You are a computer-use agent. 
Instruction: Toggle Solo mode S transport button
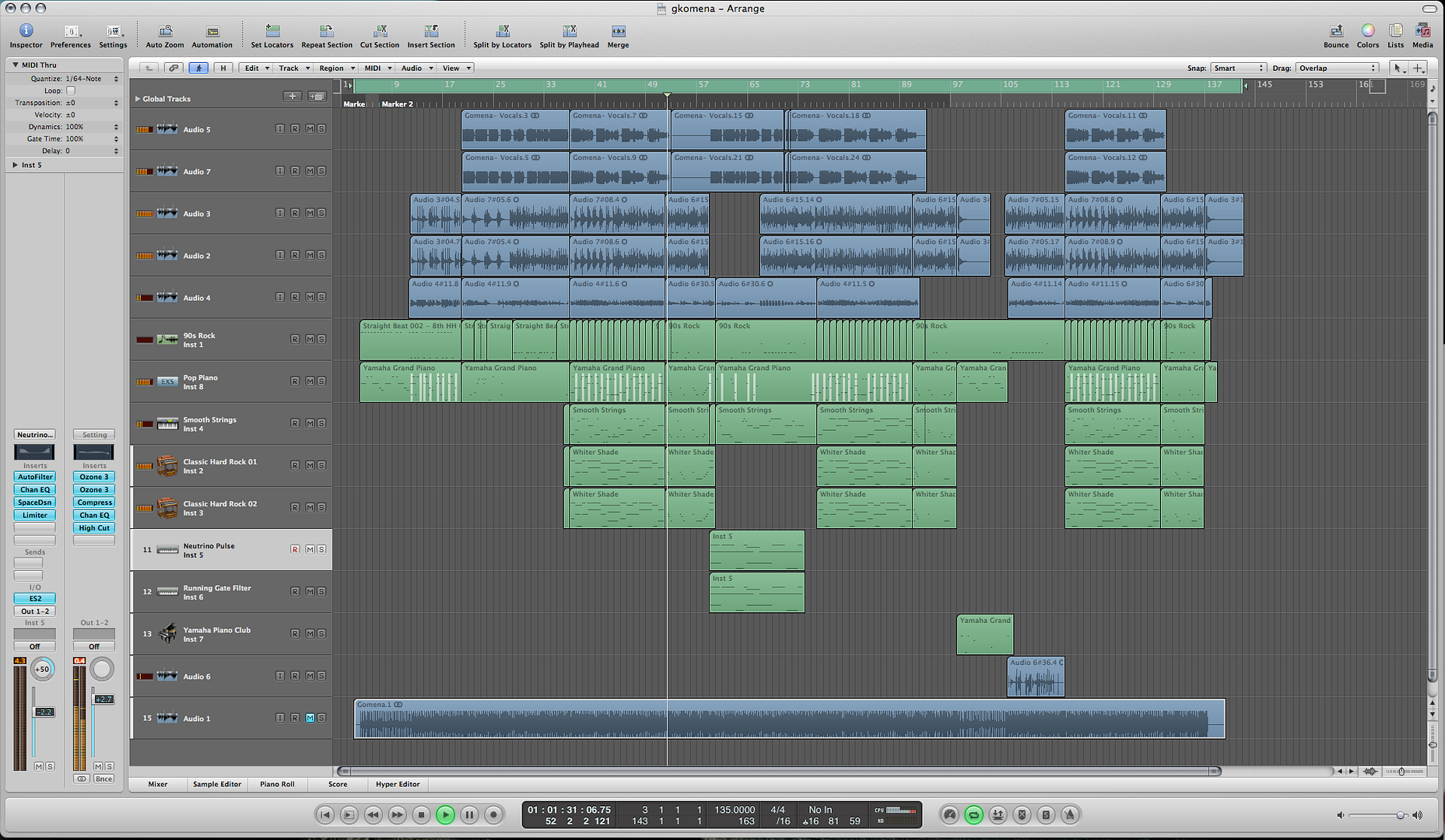click(x=1046, y=814)
